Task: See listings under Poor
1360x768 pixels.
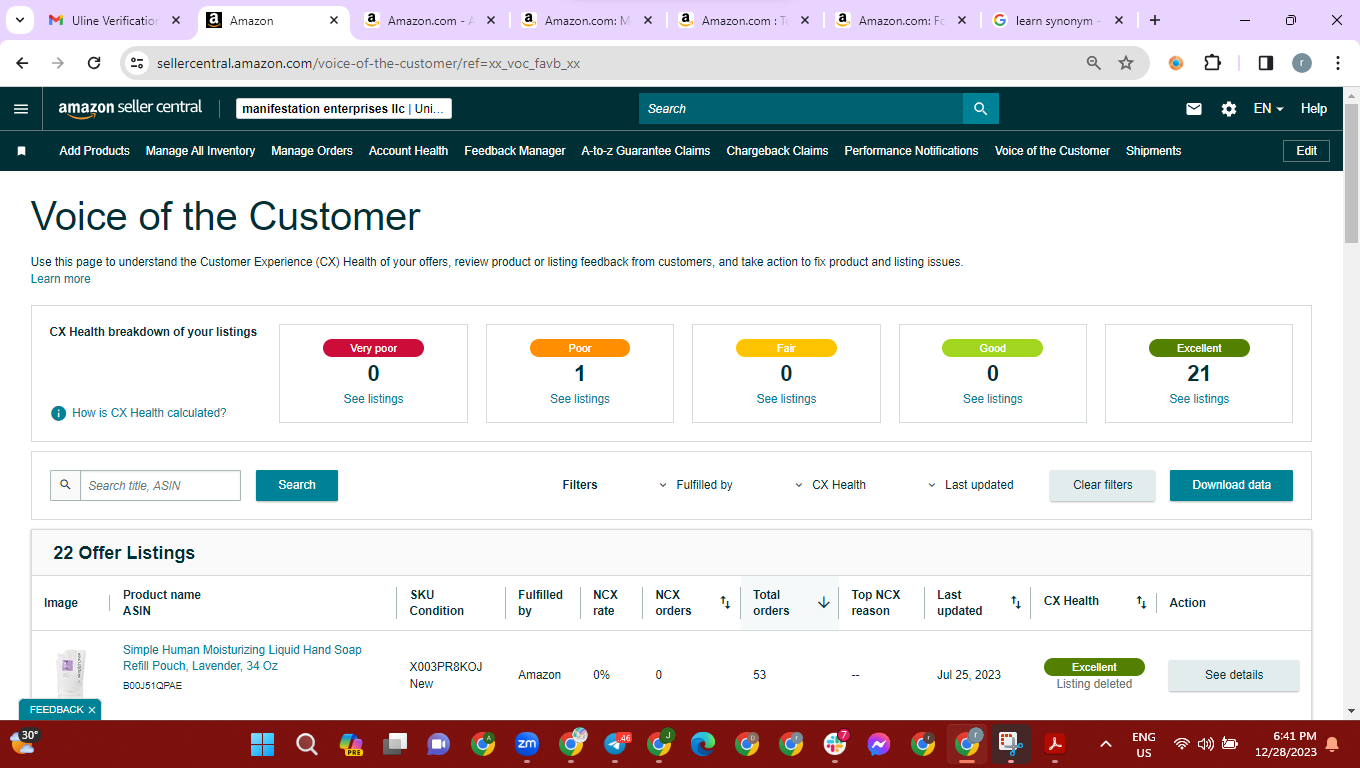Action: pyautogui.click(x=580, y=399)
